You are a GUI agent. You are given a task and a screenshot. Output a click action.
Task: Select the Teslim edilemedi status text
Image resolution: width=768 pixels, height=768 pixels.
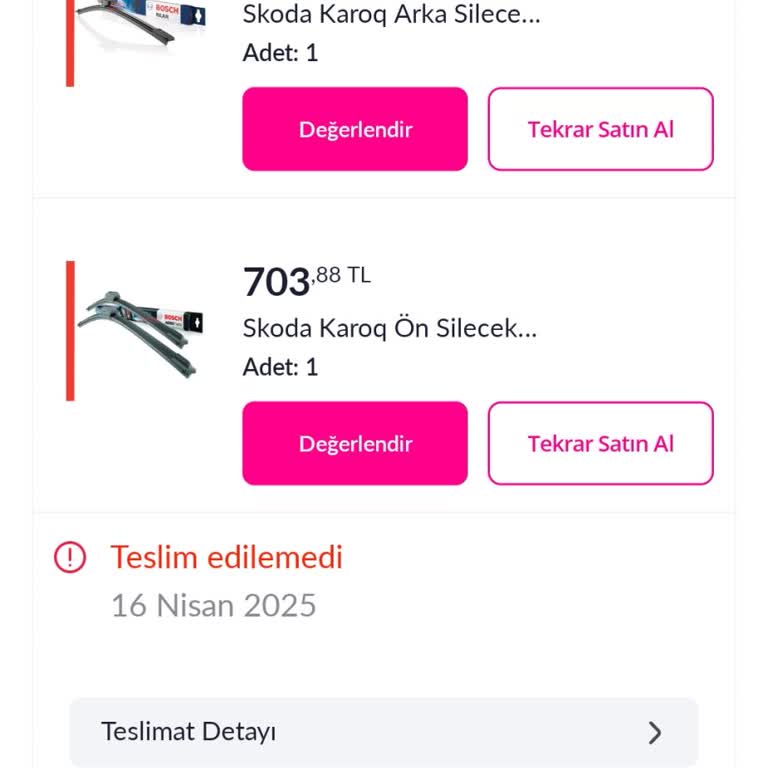(x=226, y=557)
